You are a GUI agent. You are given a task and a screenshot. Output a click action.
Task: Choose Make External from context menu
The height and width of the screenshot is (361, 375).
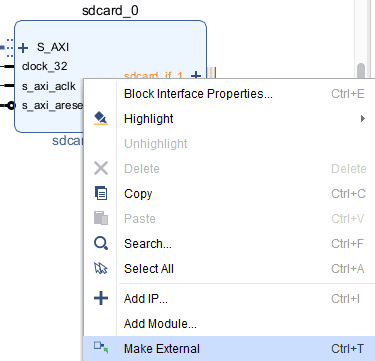point(229,349)
